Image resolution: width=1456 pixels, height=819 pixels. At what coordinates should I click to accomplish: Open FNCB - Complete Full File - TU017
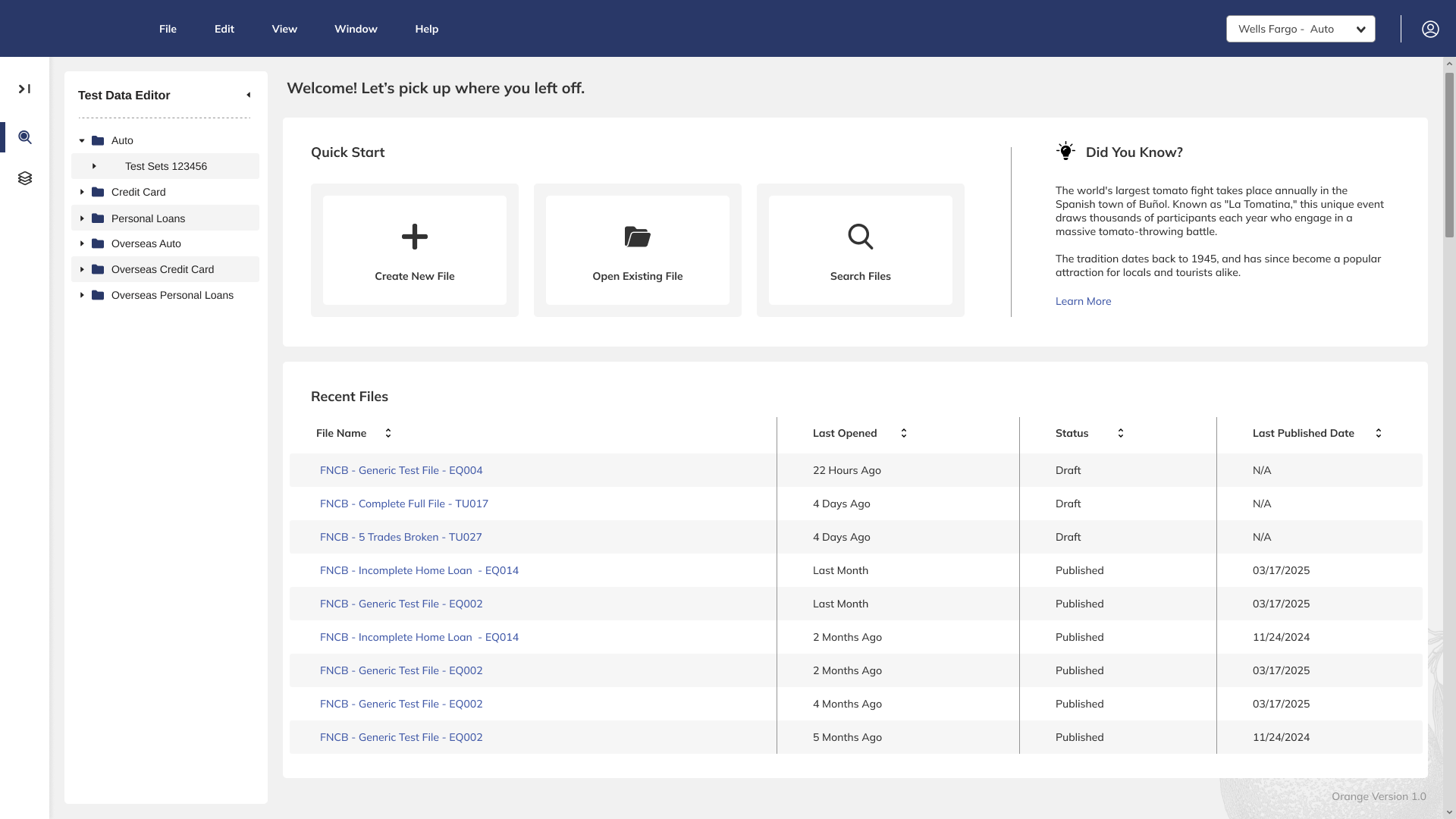tap(403, 504)
